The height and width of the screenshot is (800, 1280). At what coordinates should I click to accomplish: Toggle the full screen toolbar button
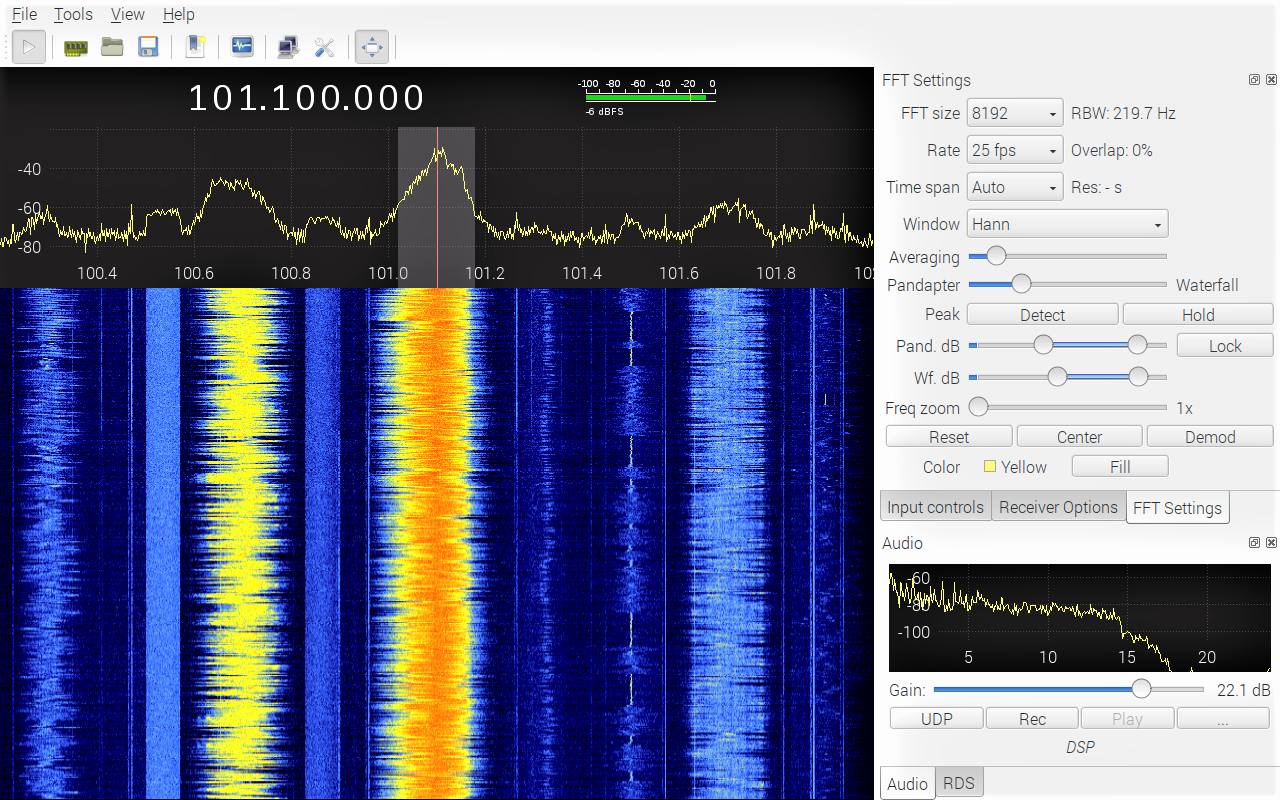(x=371, y=47)
